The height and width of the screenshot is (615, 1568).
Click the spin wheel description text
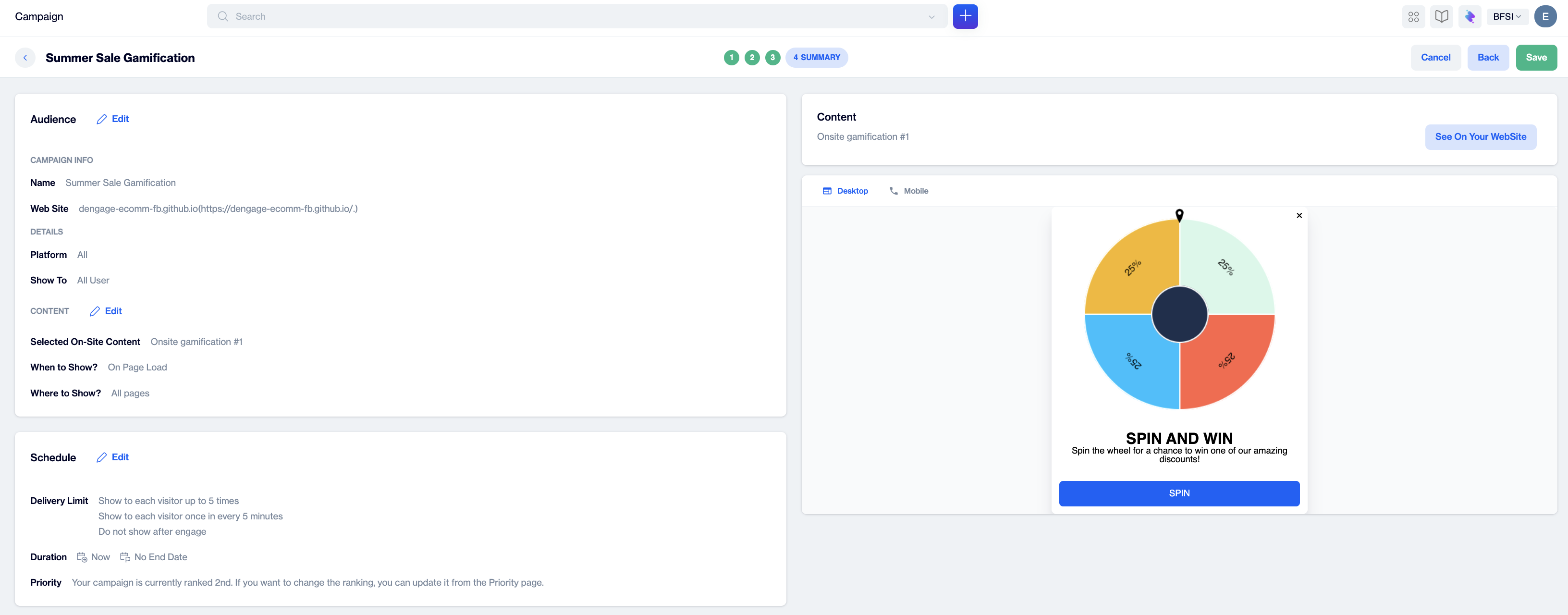(1179, 455)
